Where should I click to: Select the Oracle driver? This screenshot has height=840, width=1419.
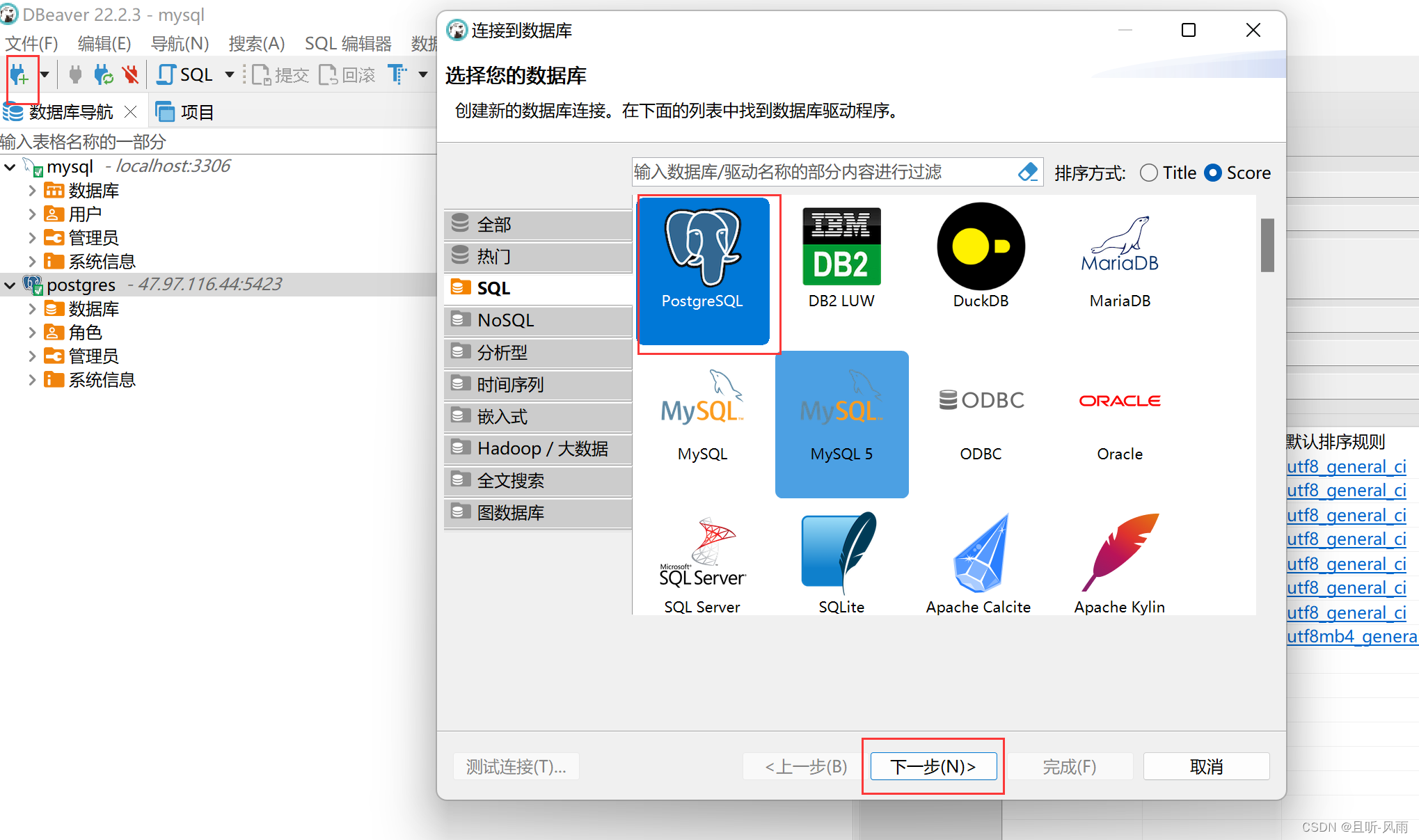click(1118, 418)
